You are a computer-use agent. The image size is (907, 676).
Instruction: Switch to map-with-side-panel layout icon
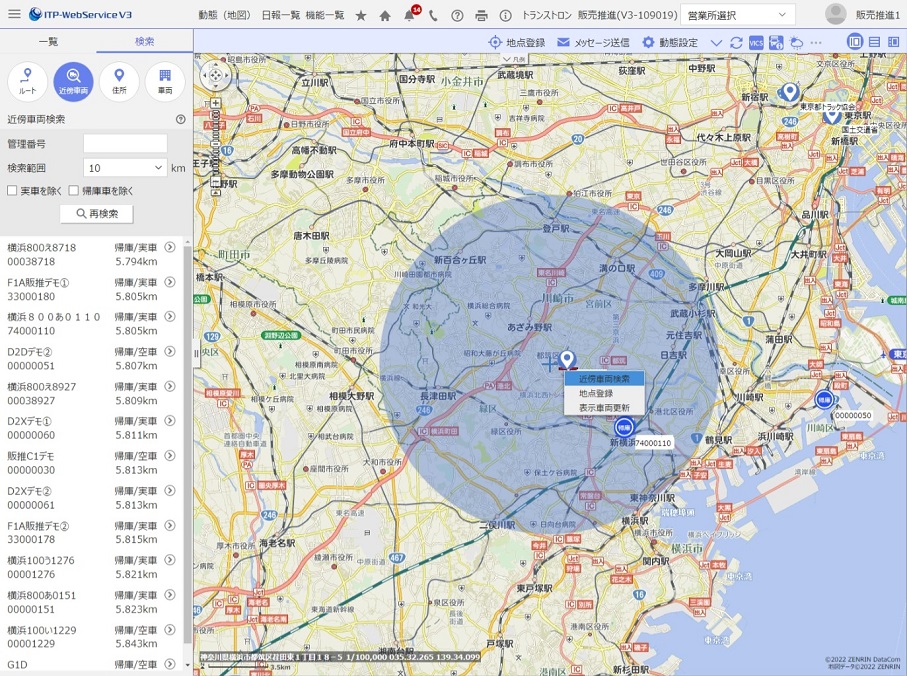(x=894, y=42)
